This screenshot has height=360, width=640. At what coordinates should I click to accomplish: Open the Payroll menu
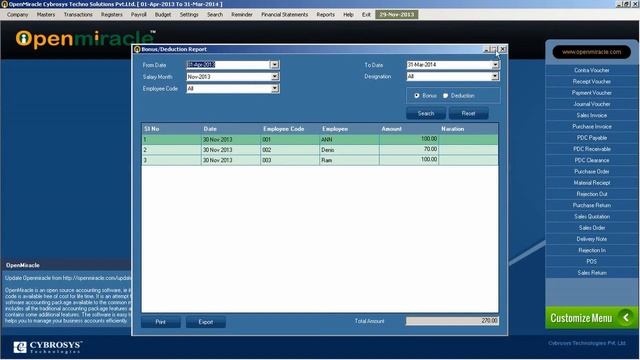(x=138, y=14)
